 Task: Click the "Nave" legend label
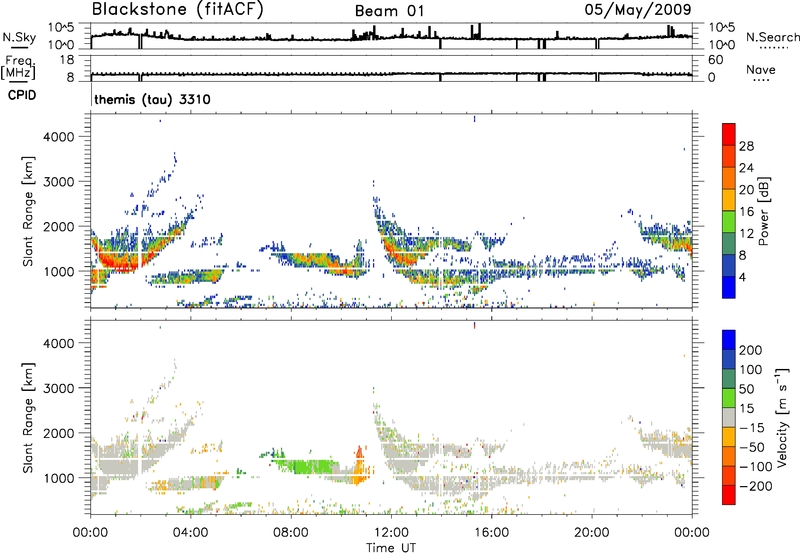click(760, 69)
